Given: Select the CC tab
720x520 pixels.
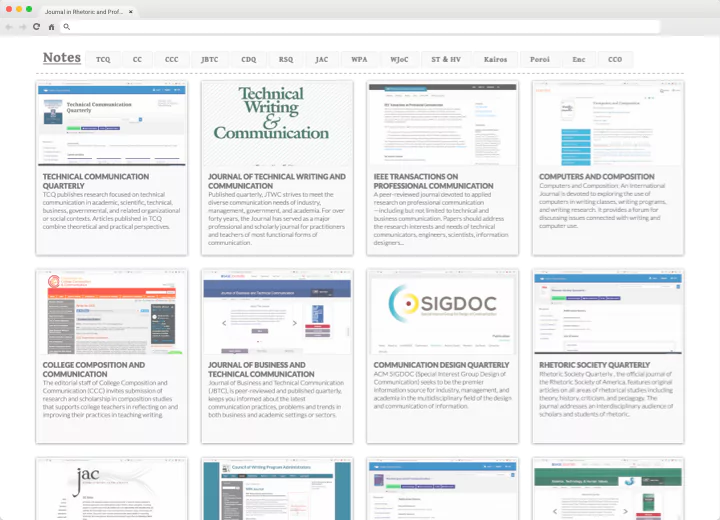Looking at the screenshot, I should coord(137,59).
